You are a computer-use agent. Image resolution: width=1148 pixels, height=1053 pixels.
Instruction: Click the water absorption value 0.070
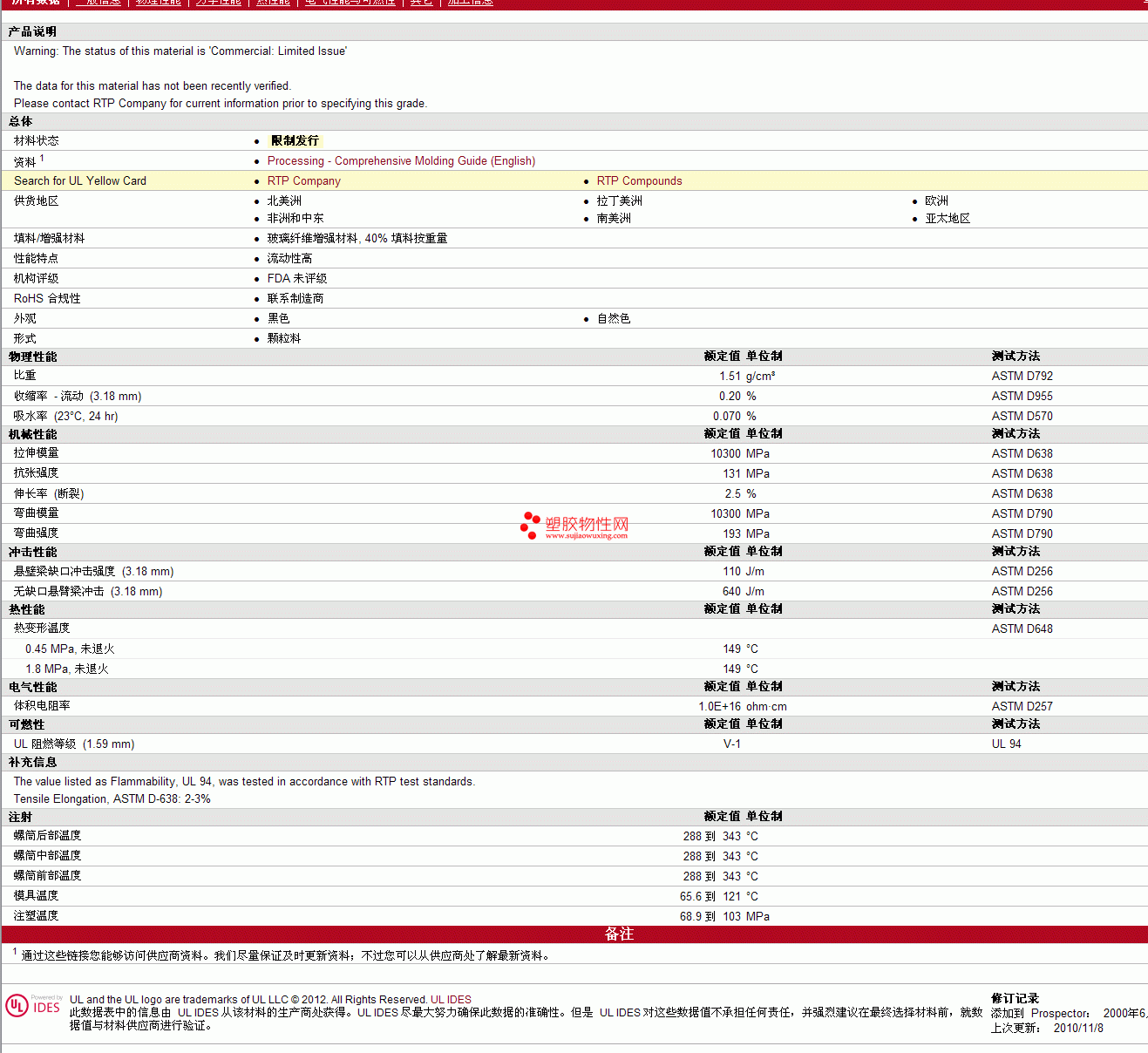[x=727, y=416]
